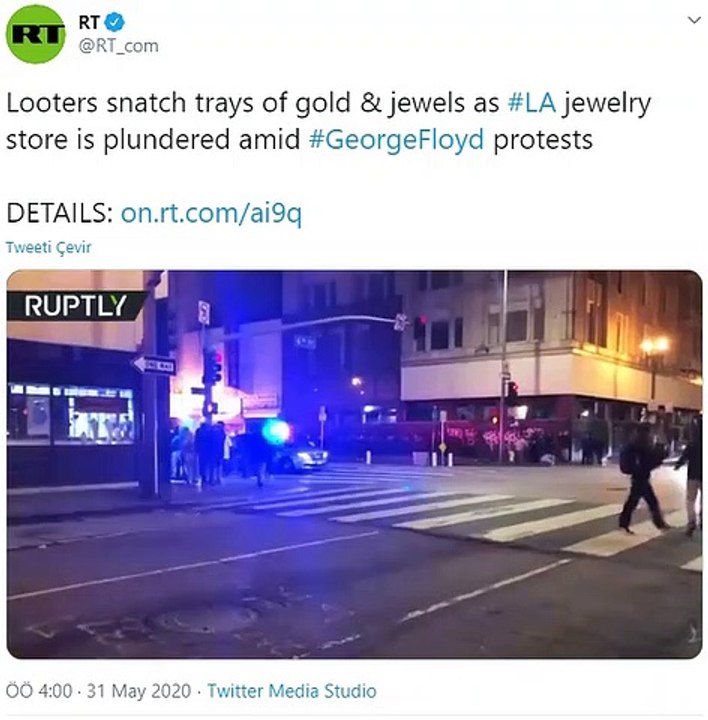Viewport: 708px width, 720px height.
Task: Click the graffiti storefront in the video
Action: [x=494, y=439]
